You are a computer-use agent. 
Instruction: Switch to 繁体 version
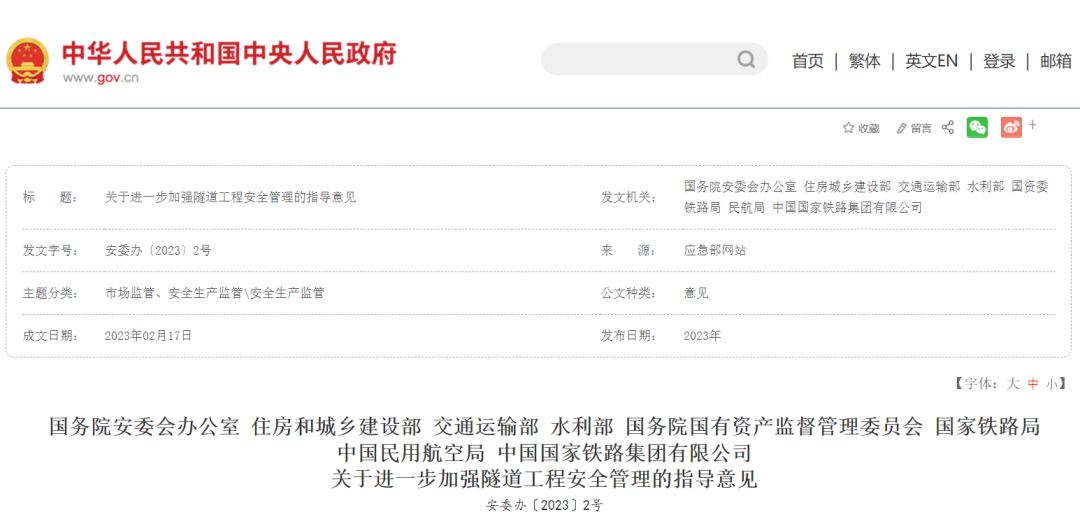(x=865, y=61)
